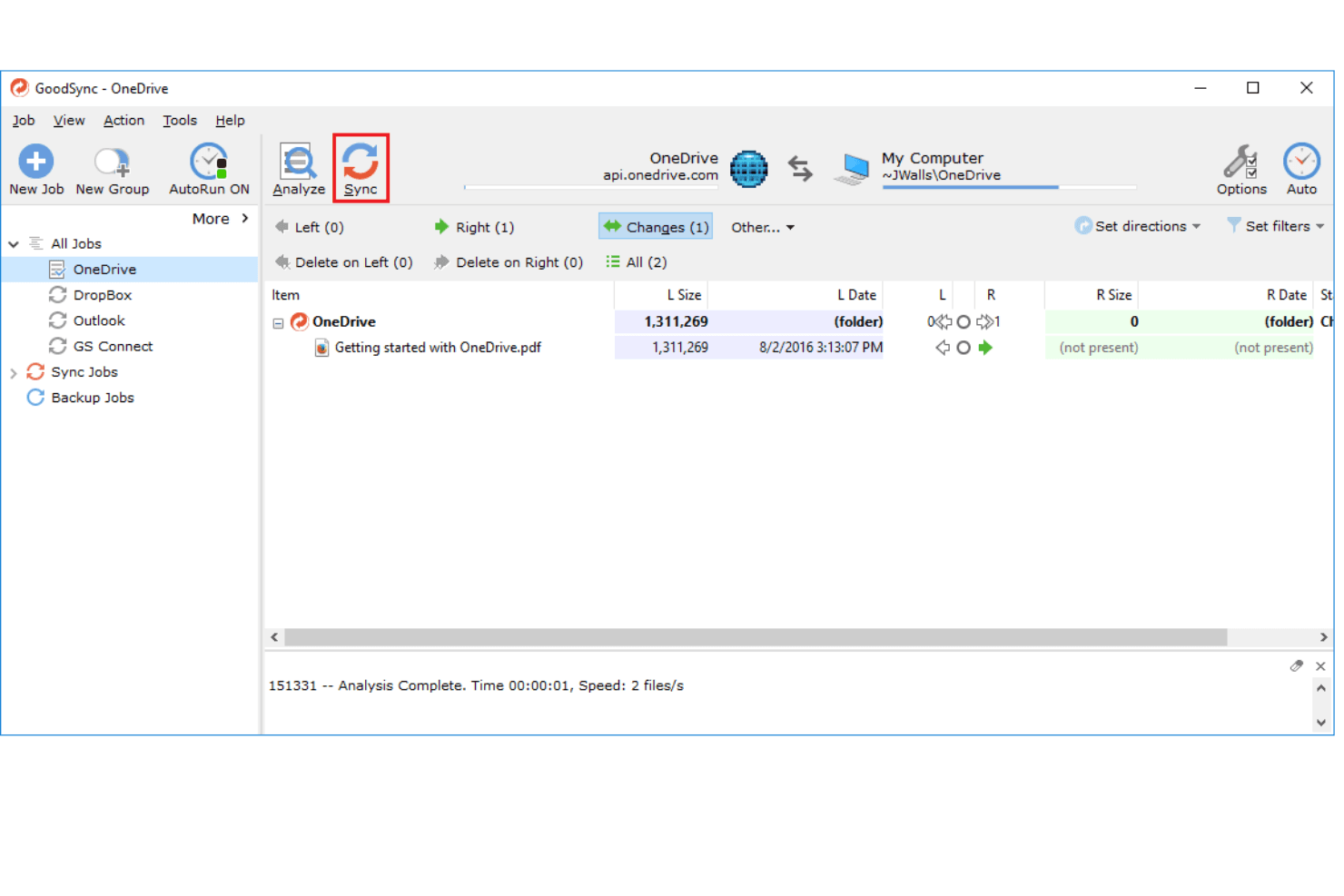Show Delete on Left (0) items
Viewport: 1344px width, 896px height.
pos(344,262)
